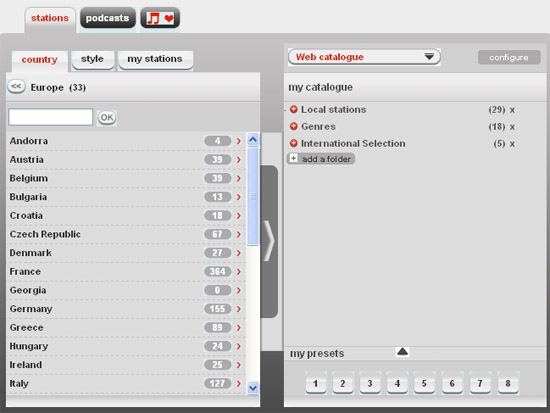Open Austria stations with its red arrow
This screenshot has width=550, height=413.
coord(239,160)
